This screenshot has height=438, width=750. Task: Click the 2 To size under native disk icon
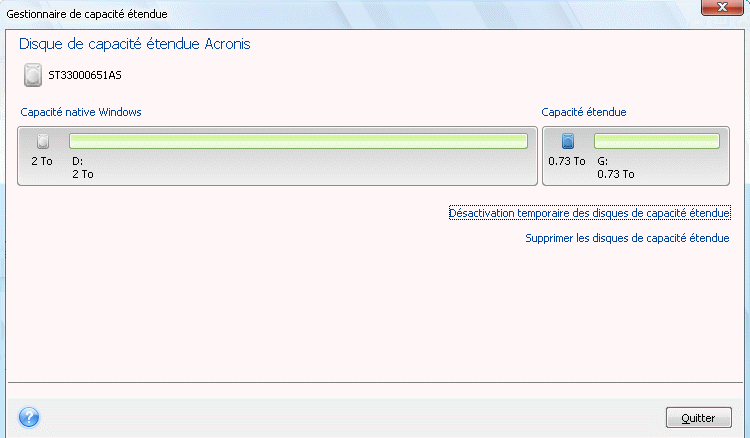point(42,162)
